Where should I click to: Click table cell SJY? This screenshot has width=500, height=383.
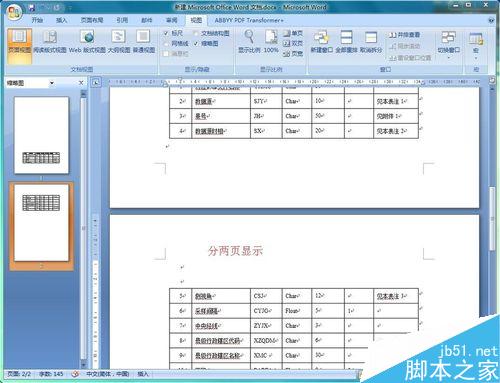(x=266, y=101)
